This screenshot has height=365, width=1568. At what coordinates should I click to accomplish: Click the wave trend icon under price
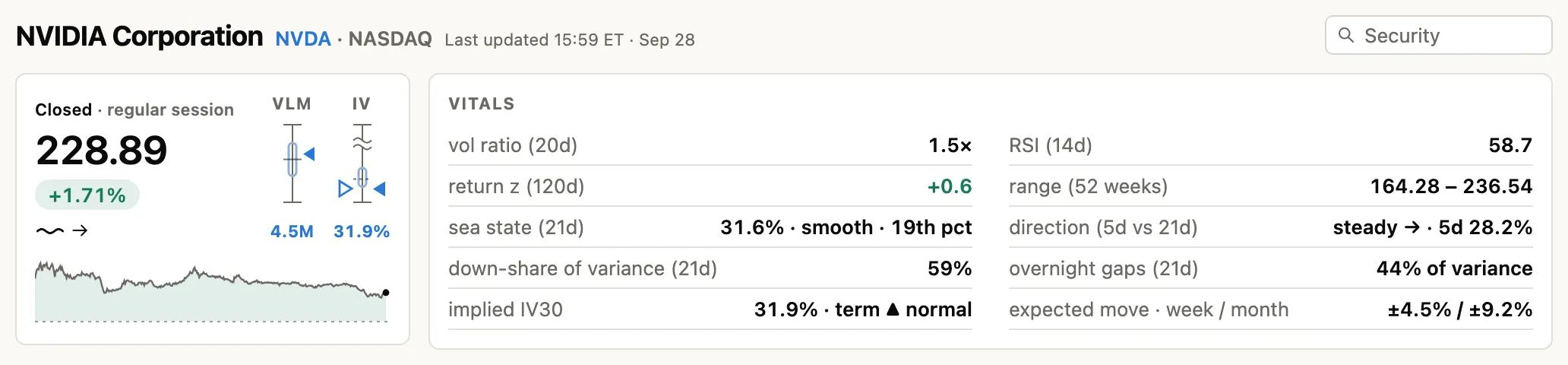point(49,230)
